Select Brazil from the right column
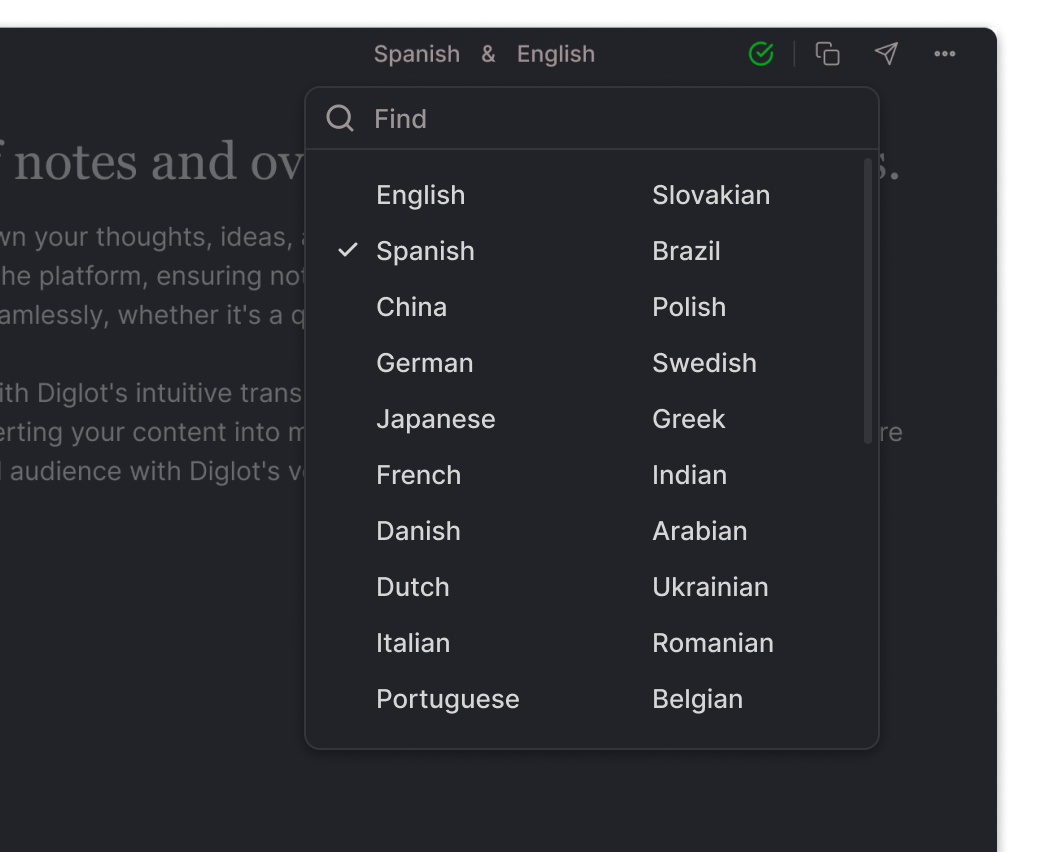 686,251
